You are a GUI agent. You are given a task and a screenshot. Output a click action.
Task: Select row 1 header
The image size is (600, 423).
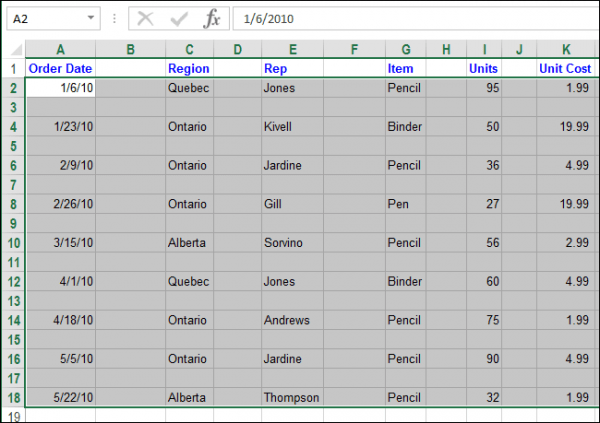click(x=14, y=69)
